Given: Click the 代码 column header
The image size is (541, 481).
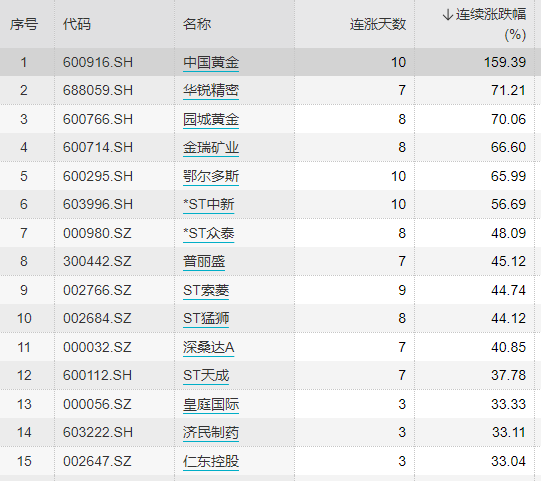Looking at the screenshot, I should click(77, 24).
